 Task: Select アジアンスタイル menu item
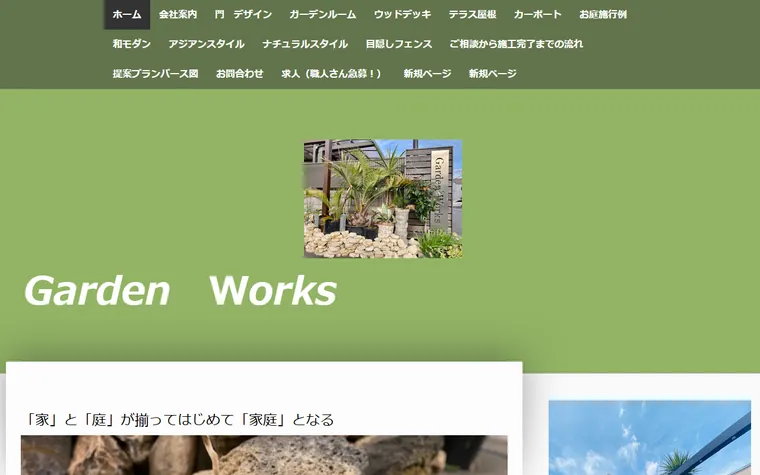tap(206, 44)
